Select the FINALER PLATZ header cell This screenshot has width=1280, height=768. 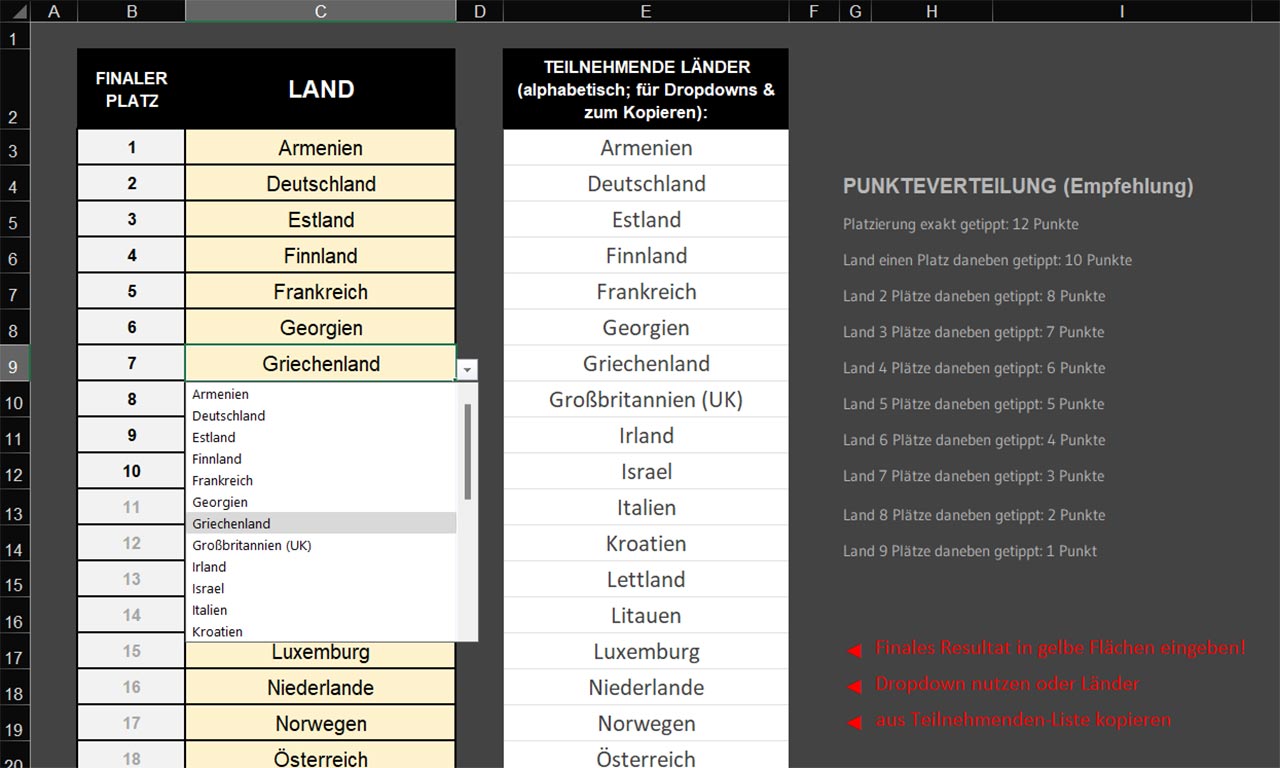[131, 89]
